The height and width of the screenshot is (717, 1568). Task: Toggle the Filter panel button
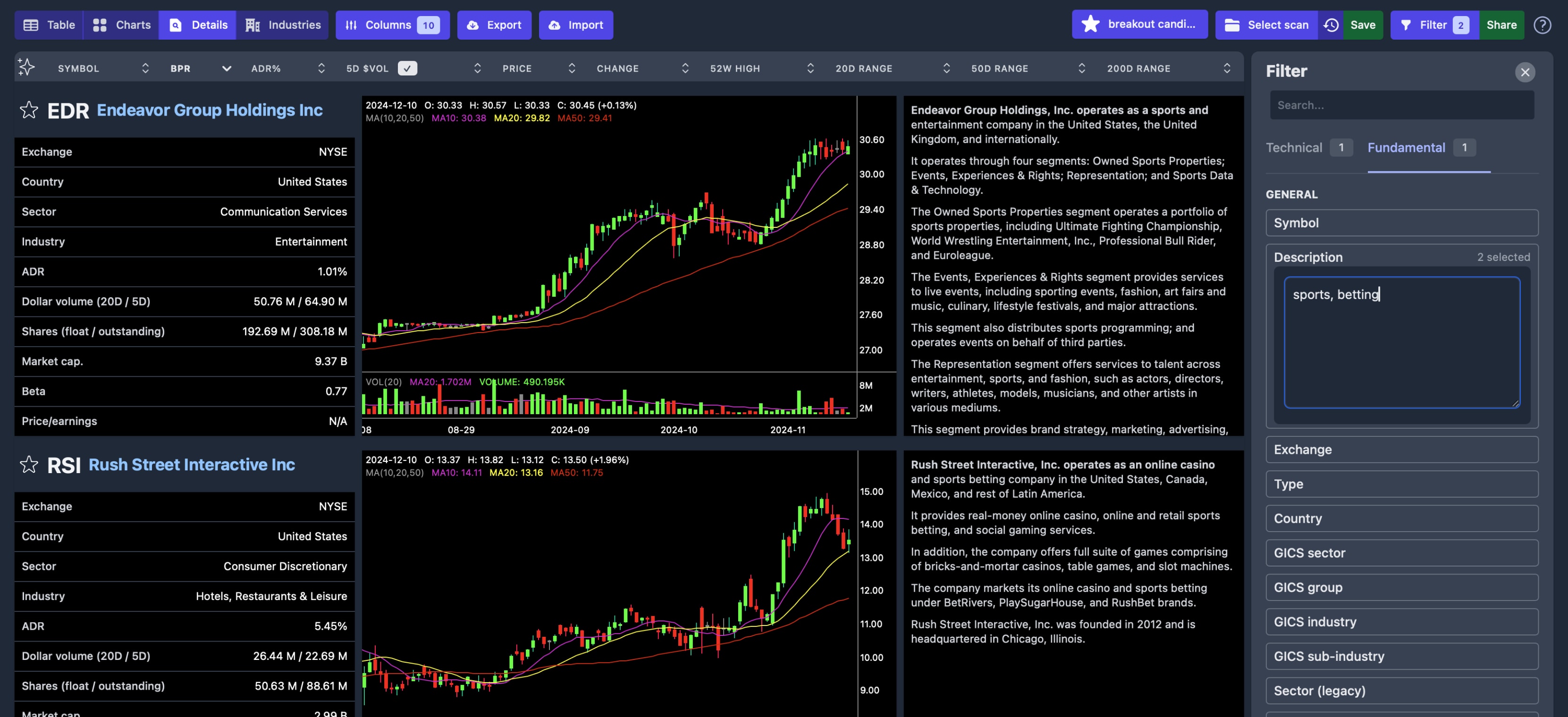(1435, 25)
